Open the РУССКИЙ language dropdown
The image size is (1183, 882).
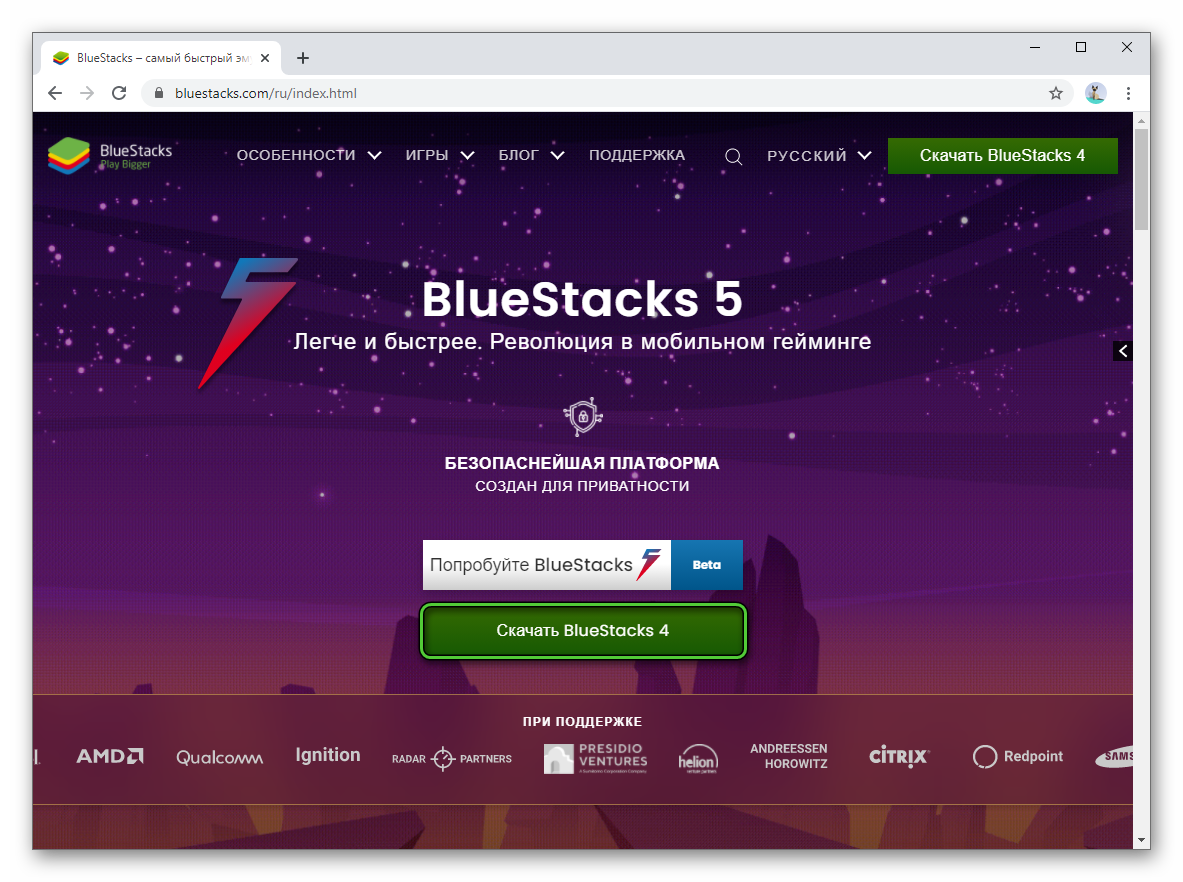[819, 156]
